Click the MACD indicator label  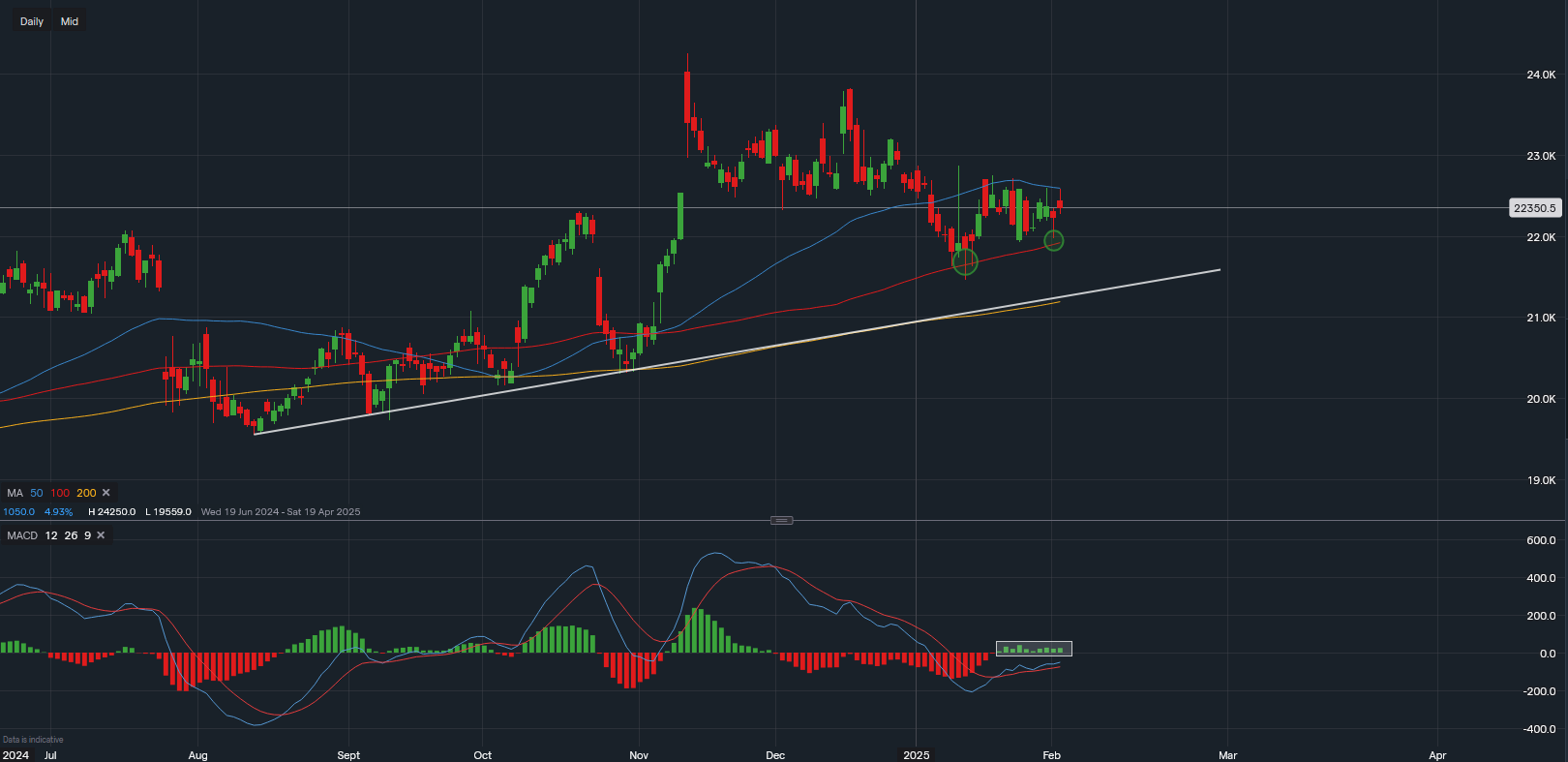coord(22,535)
